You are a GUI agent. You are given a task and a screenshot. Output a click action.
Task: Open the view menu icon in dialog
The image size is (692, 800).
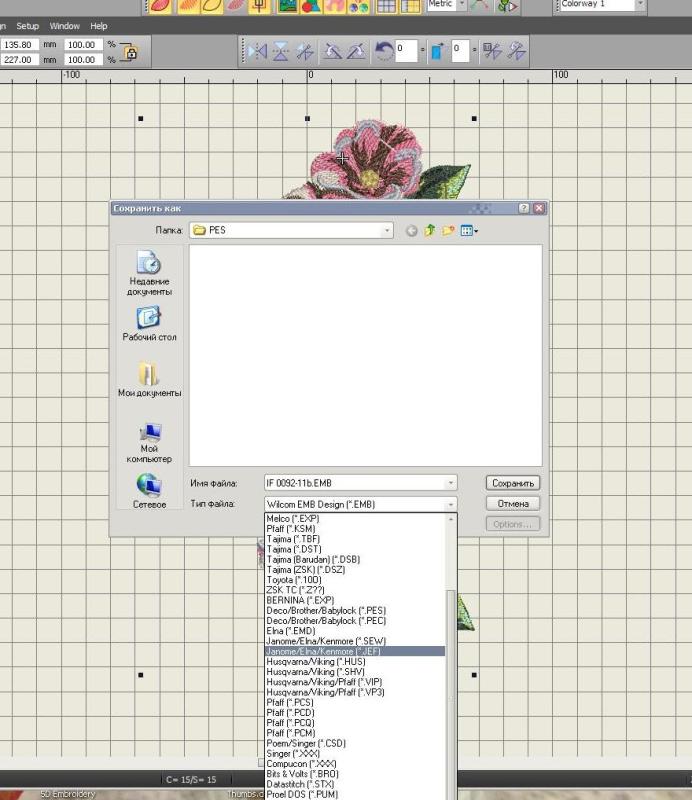point(469,231)
